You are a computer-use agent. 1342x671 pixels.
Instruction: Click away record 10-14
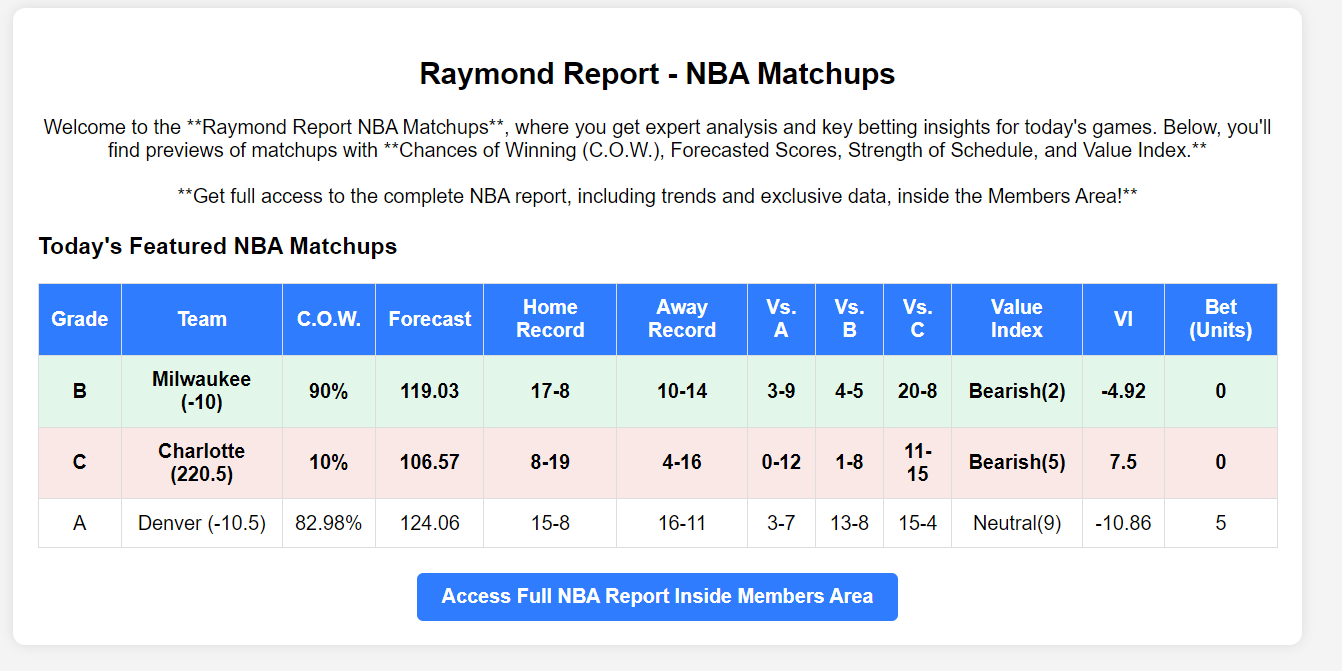tap(682, 391)
